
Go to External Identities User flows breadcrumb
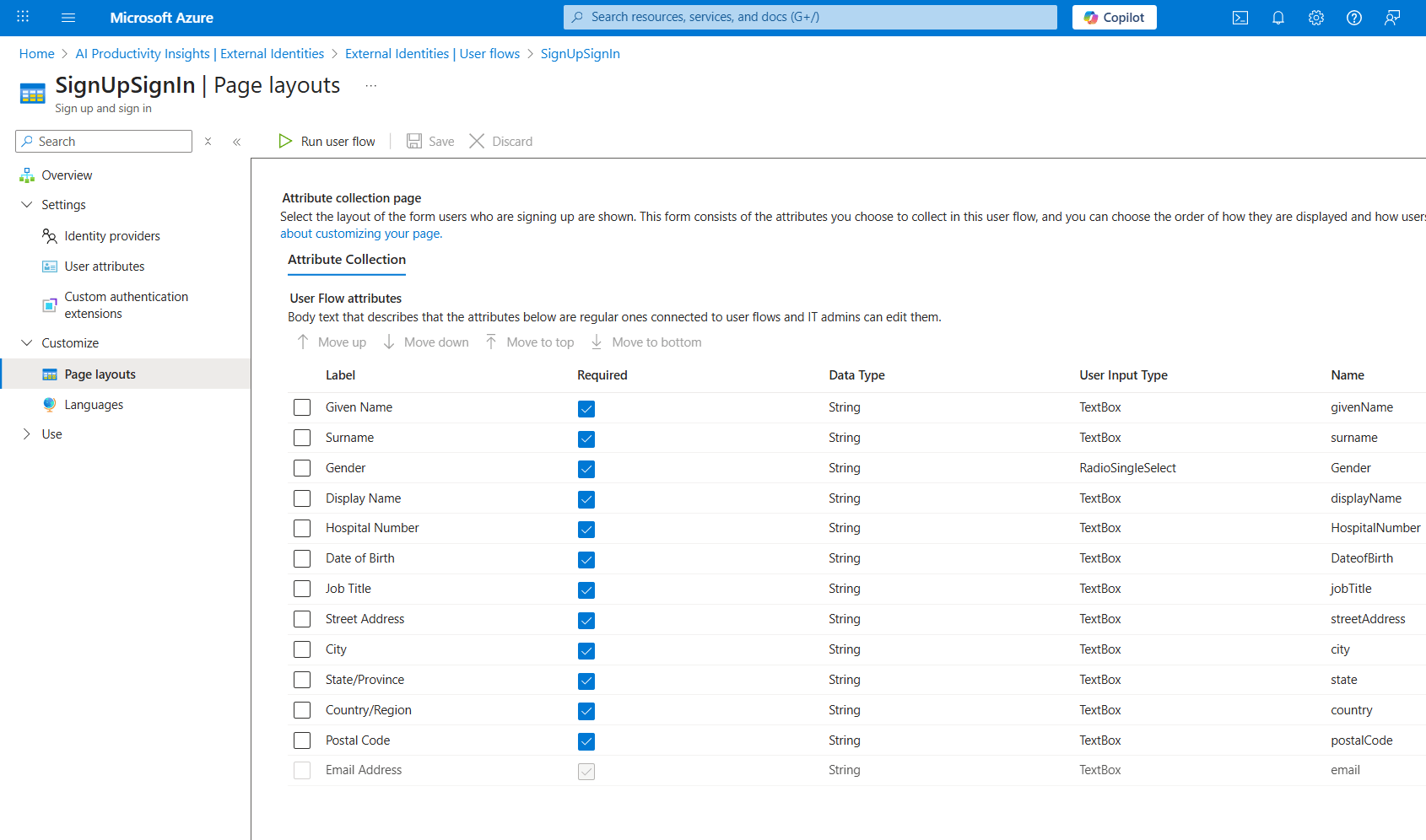(x=432, y=54)
